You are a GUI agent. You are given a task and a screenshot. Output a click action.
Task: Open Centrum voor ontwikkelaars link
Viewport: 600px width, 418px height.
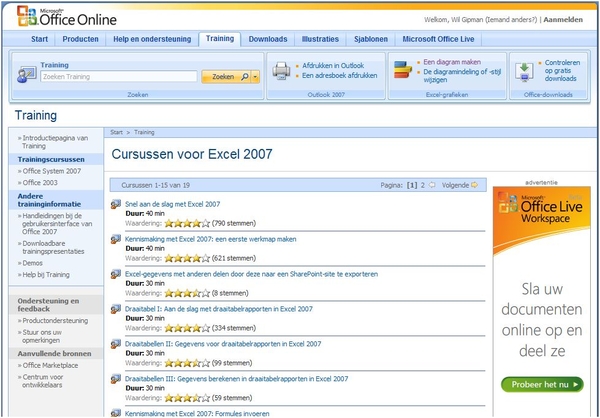[42, 381]
